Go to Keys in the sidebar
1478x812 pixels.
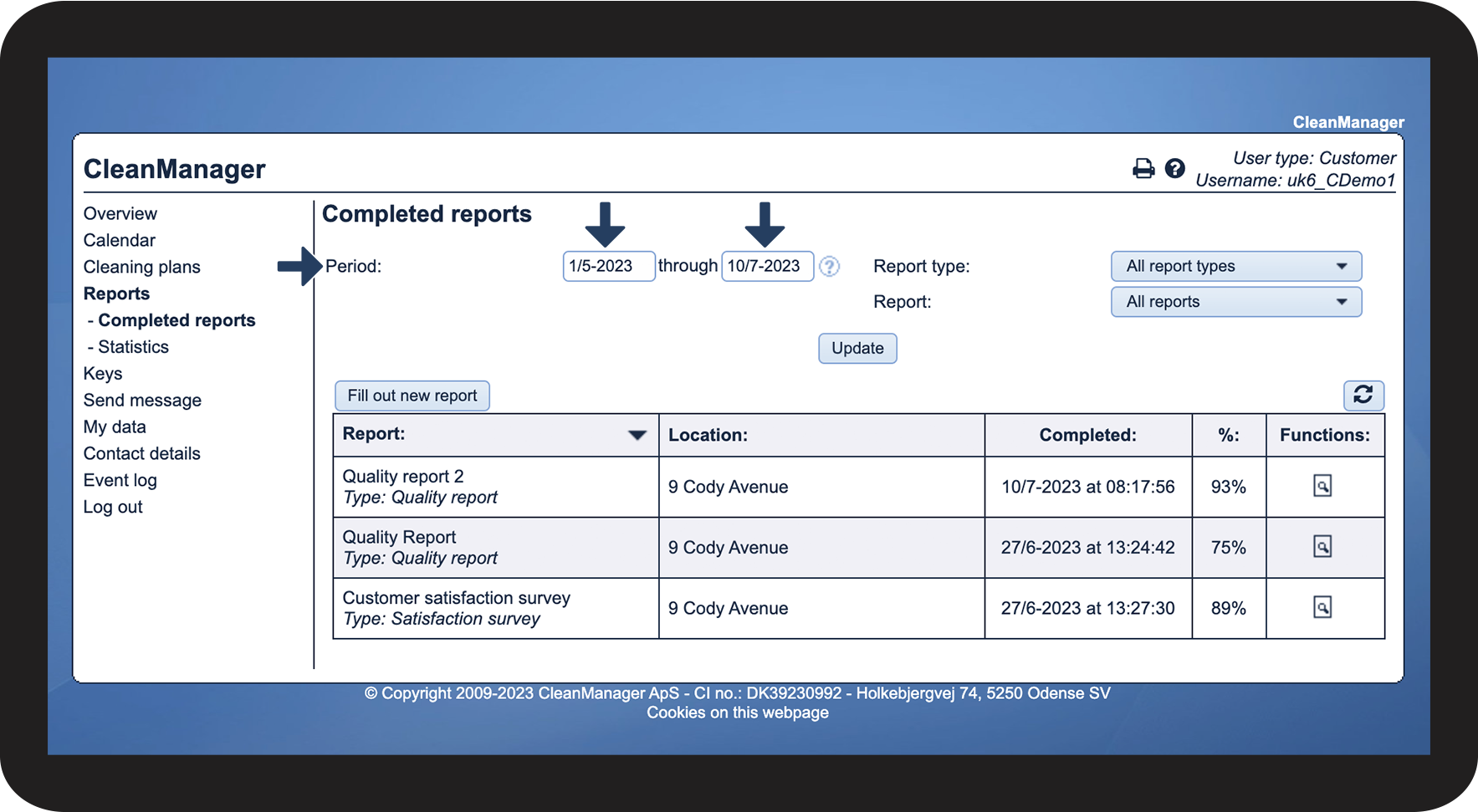coord(102,374)
